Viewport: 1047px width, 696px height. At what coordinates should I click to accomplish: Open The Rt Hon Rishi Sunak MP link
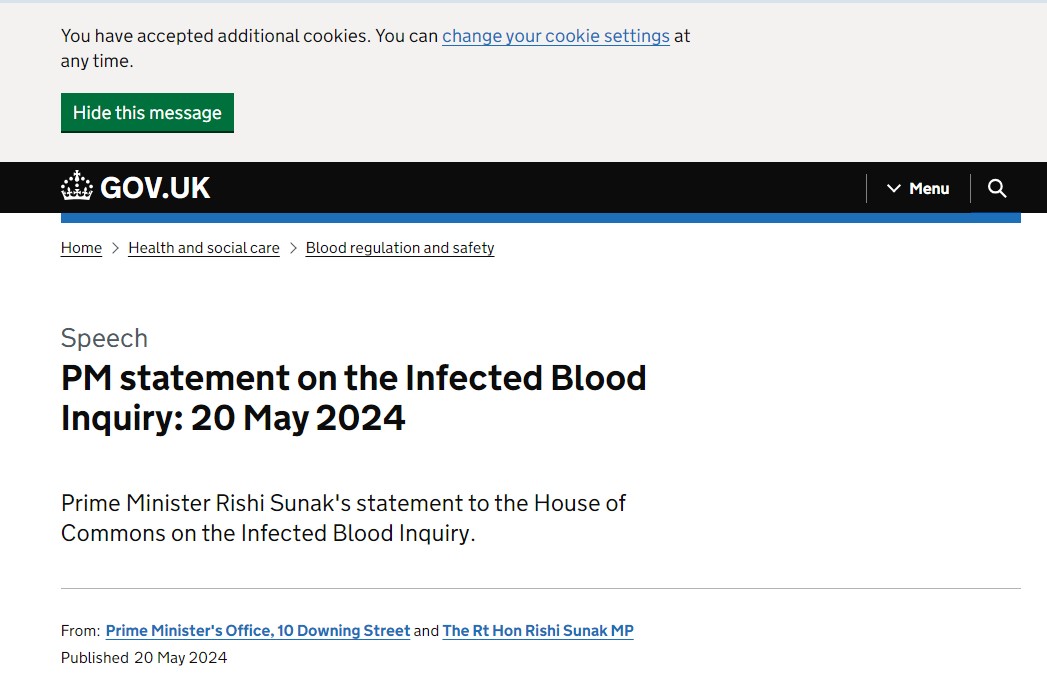click(x=538, y=631)
